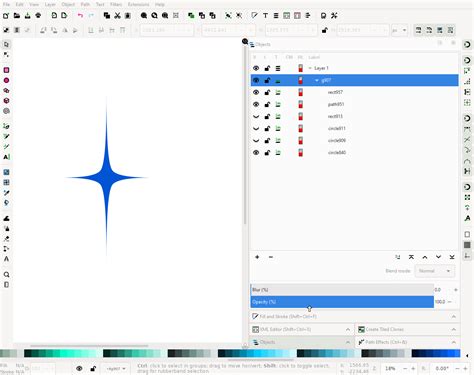Open Text and Font dialog toolbar icon

tap(265, 15)
